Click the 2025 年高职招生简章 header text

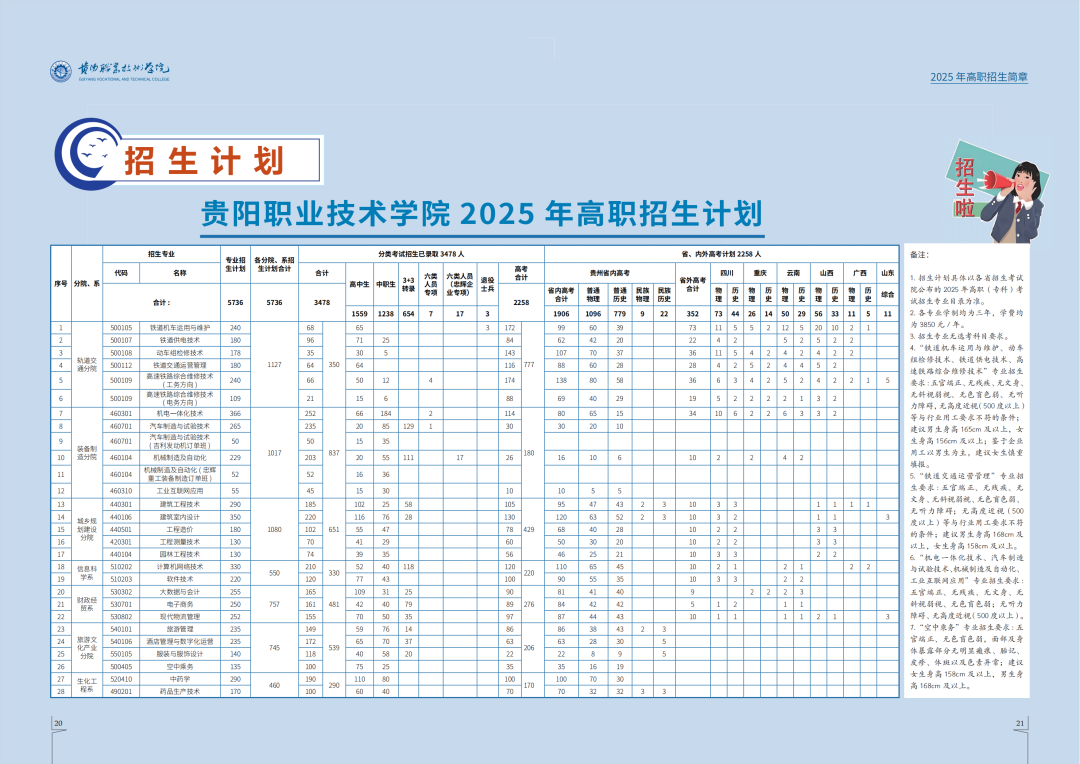978,77
